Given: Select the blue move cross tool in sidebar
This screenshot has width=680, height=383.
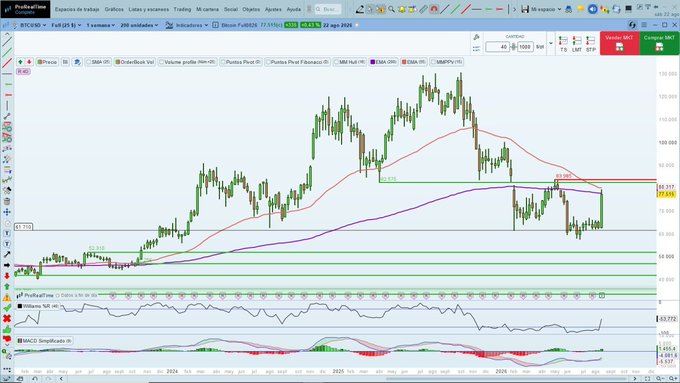Looking at the screenshot, I should point(7,212).
